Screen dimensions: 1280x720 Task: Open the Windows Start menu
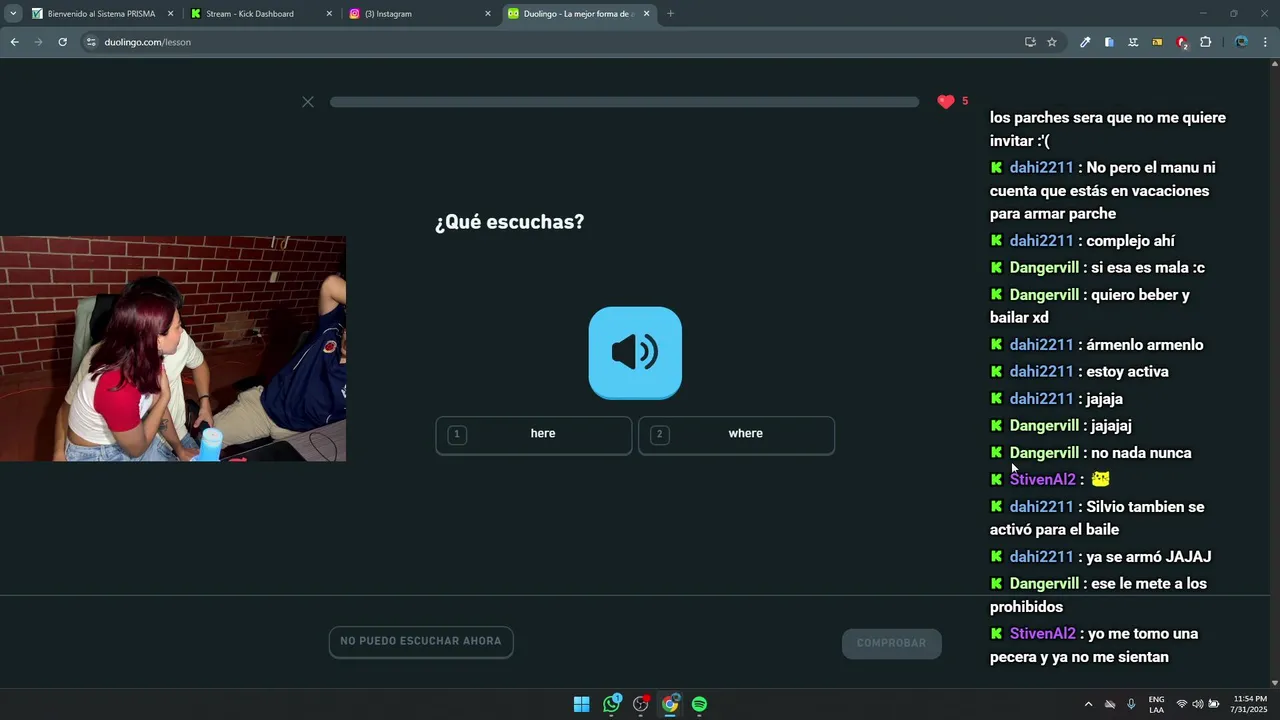(581, 704)
